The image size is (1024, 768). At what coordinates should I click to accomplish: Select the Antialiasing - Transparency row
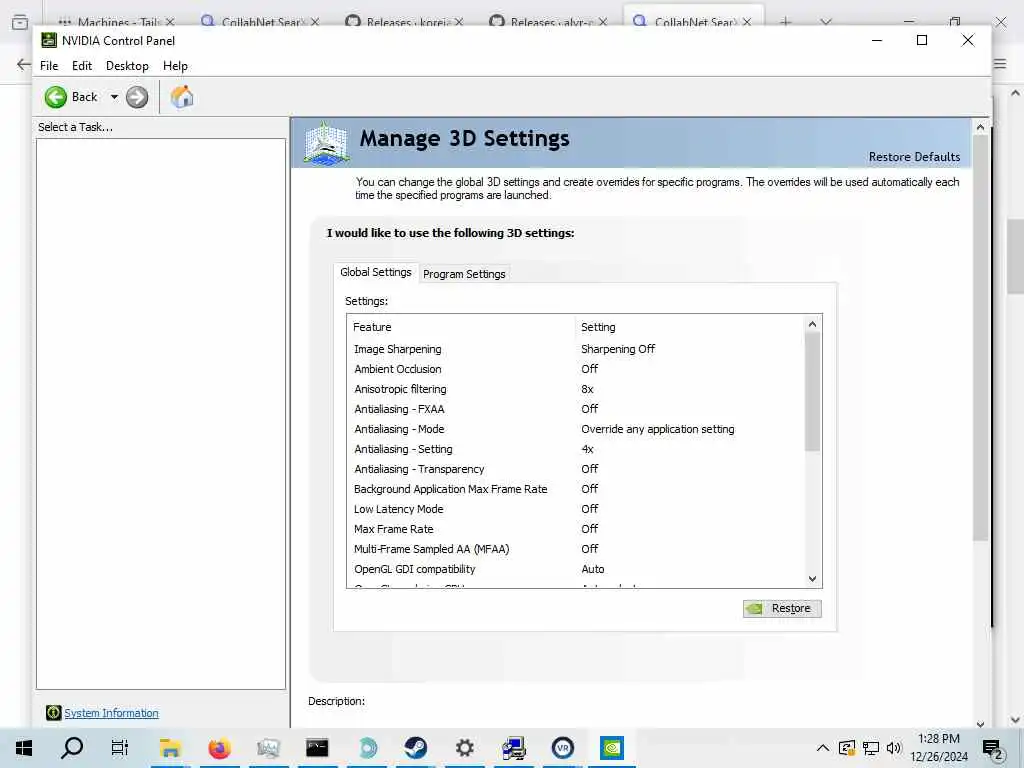(x=576, y=469)
